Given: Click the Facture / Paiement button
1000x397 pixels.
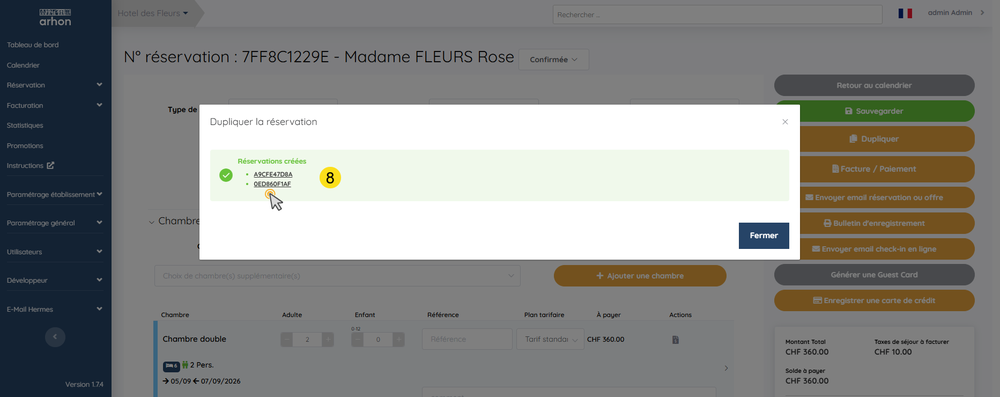Looking at the screenshot, I should 874,169.
